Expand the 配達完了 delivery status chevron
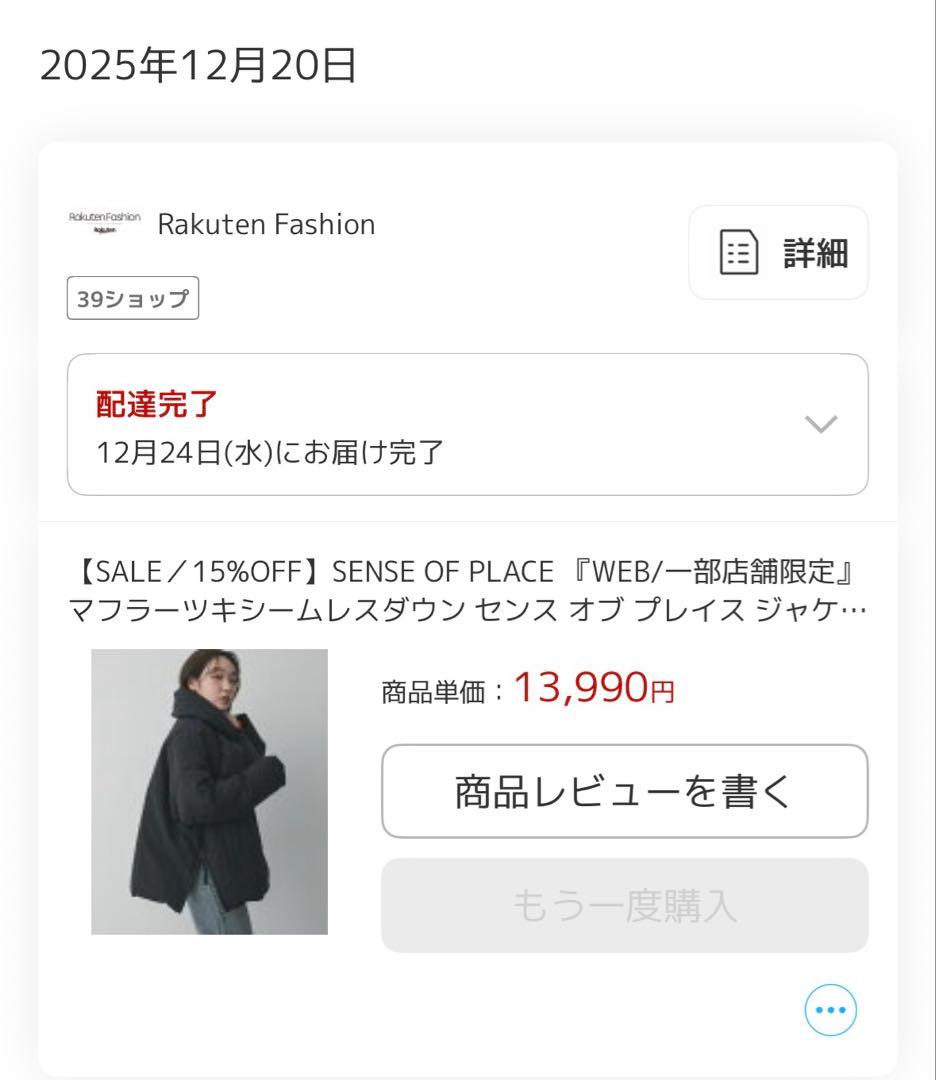The width and height of the screenshot is (936, 1080). pyautogui.click(x=821, y=424)
